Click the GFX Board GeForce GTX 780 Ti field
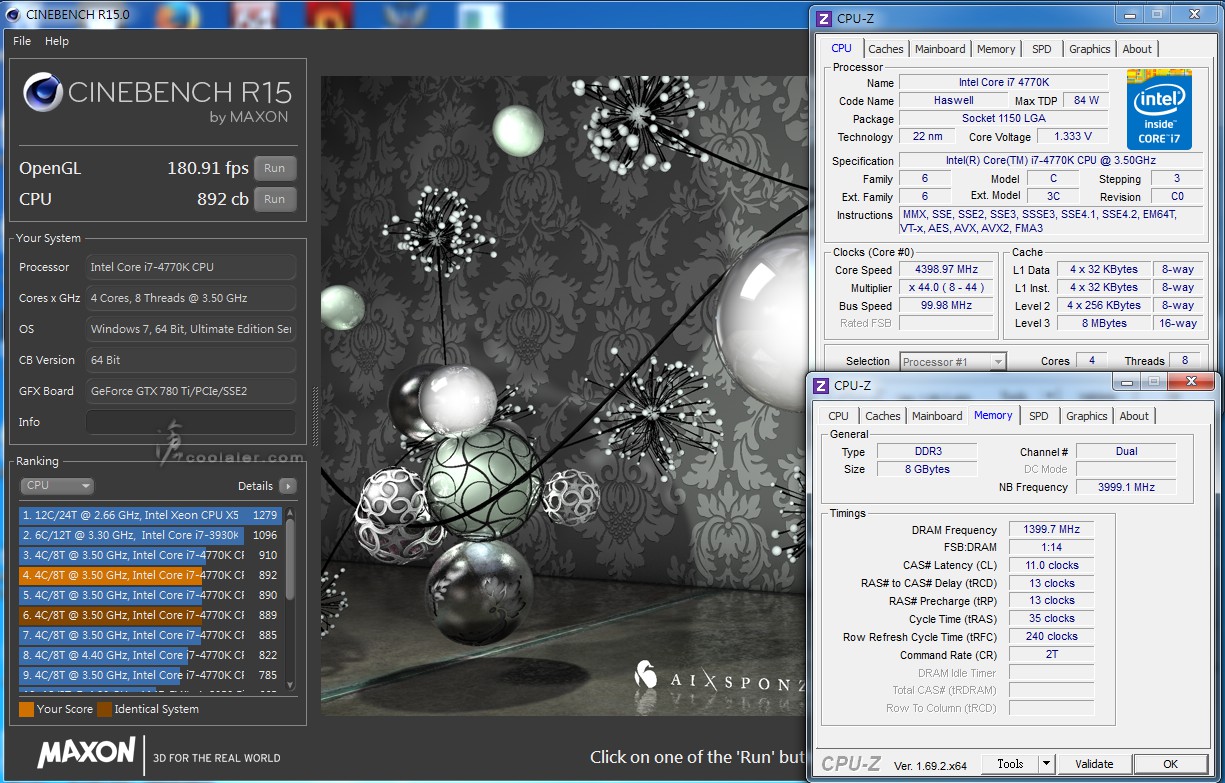The image size is (1225, 783). (x=190, y=391)
